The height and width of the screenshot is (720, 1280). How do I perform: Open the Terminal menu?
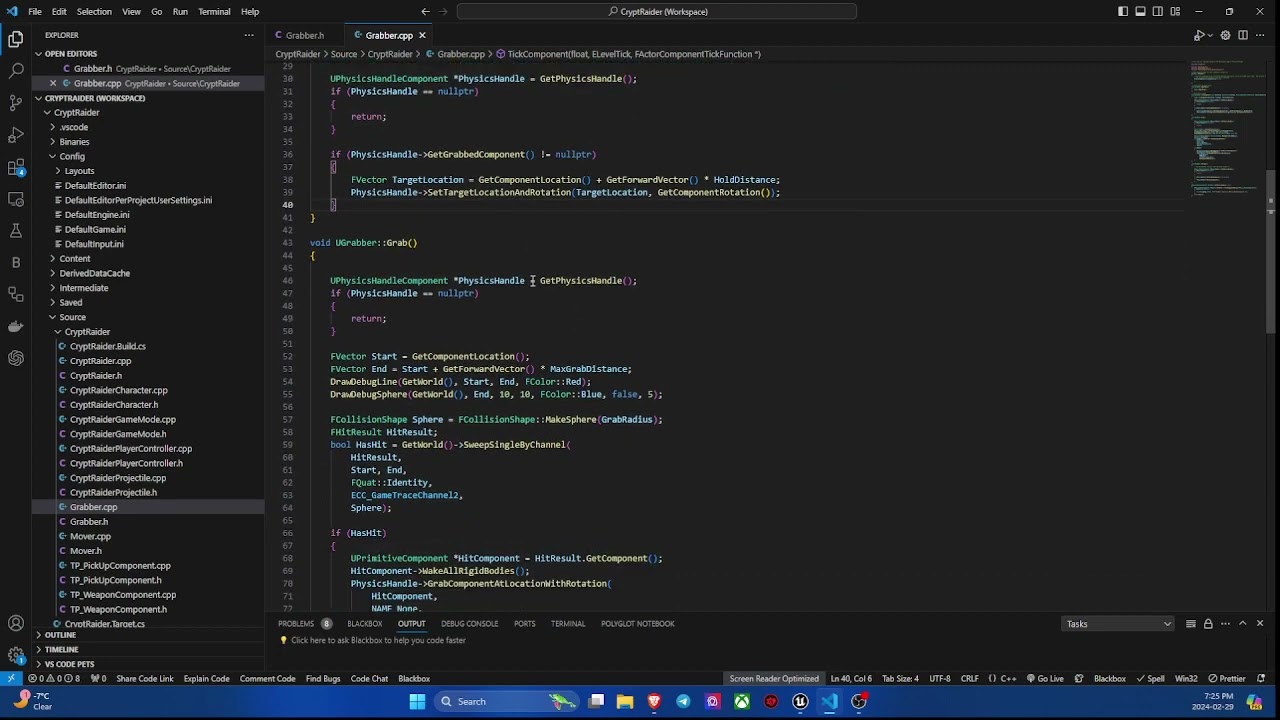(x=214, y=12)
